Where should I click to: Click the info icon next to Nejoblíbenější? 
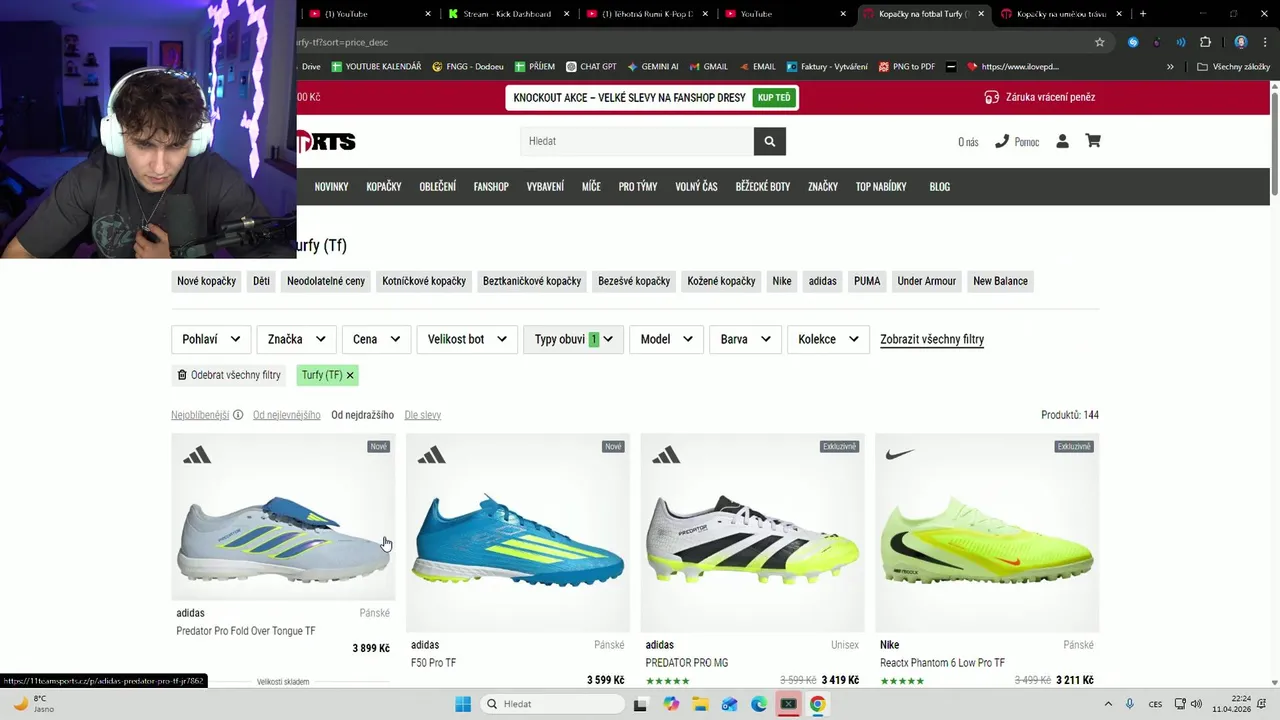tap(238, 415)
